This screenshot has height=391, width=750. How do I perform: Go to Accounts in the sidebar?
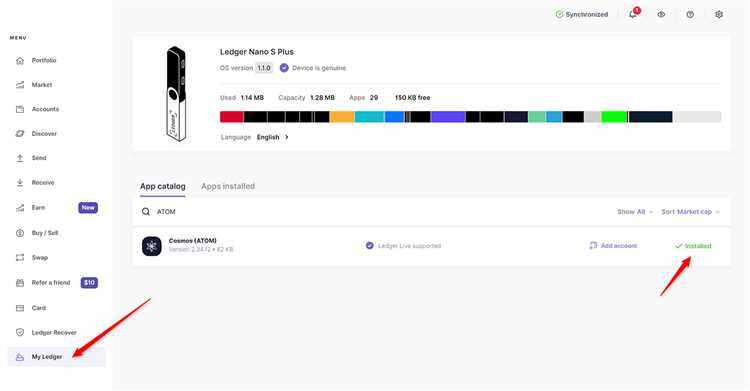[x=45, y=109]
